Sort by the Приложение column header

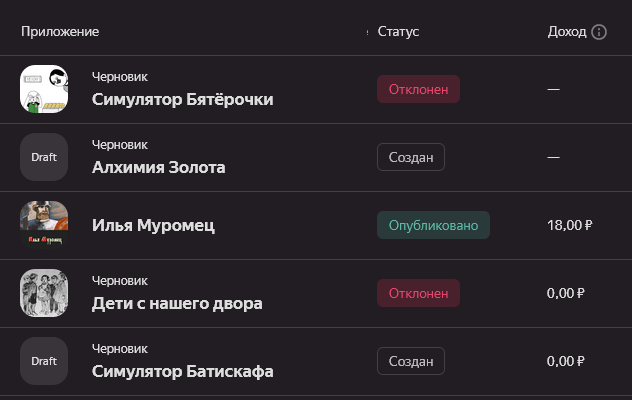tap(60, 32)
